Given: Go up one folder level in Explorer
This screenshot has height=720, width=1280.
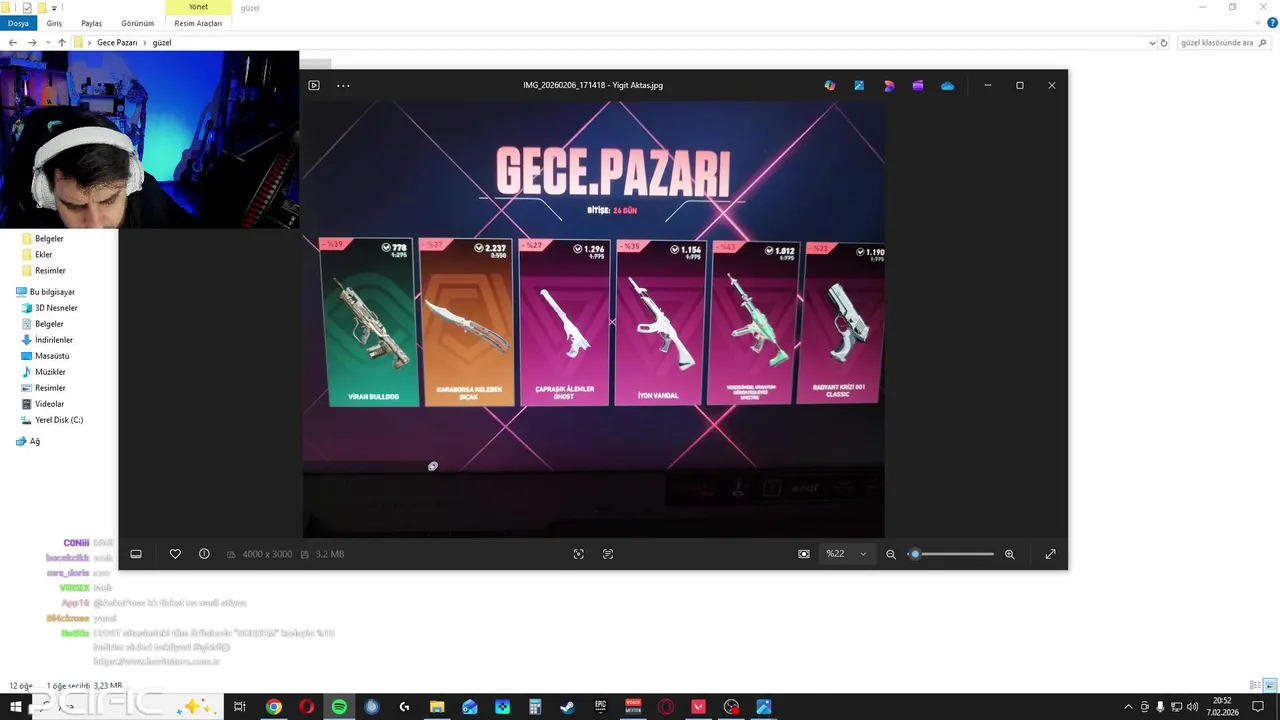Looking at the screenshot, I should pyautogui.click(x=62, y=43).
